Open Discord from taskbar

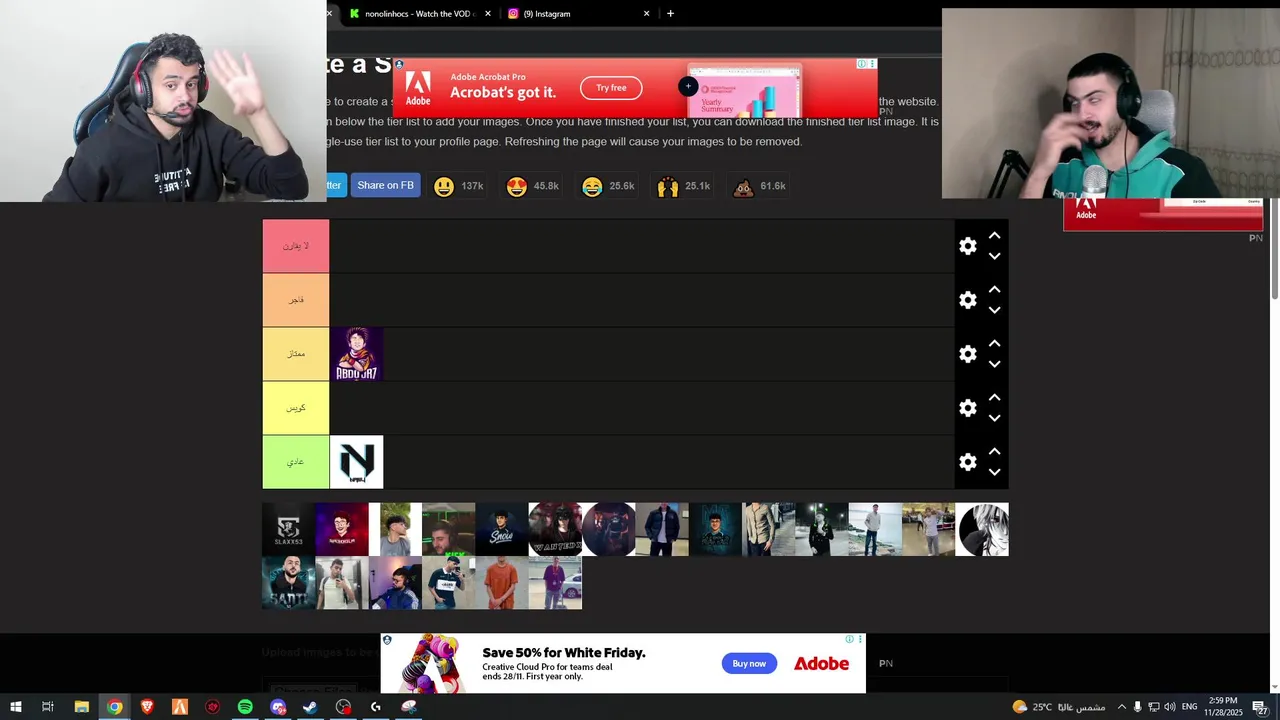point(278,707)
